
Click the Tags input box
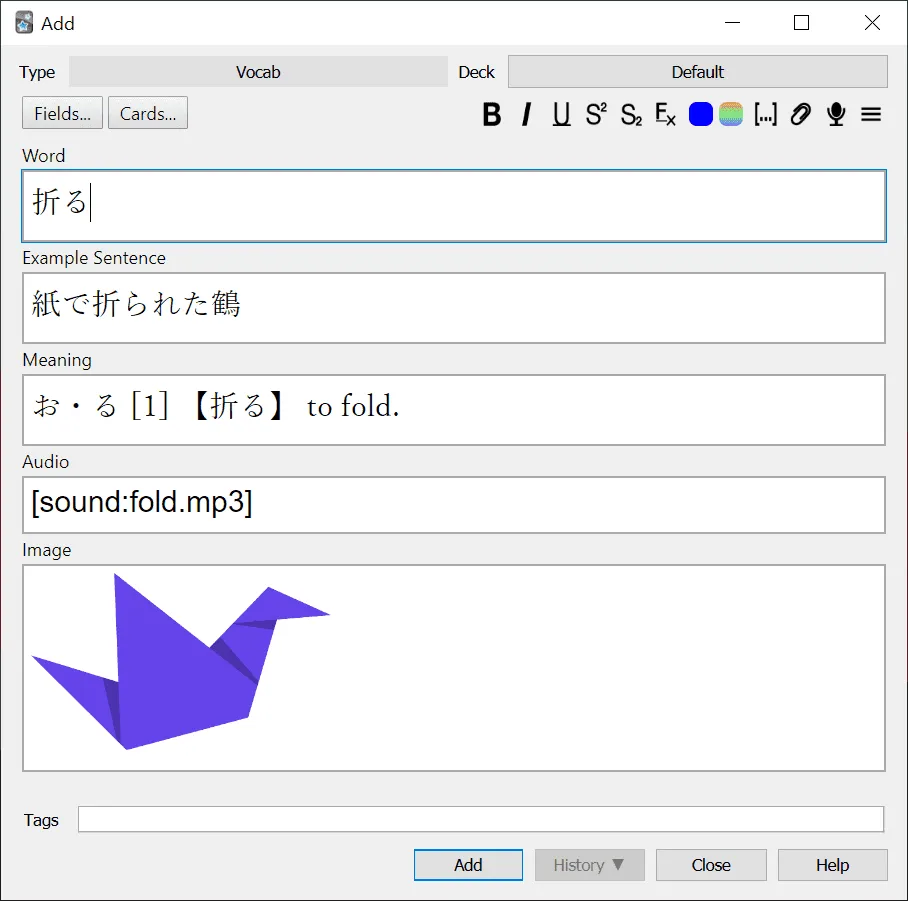[481, 819]
